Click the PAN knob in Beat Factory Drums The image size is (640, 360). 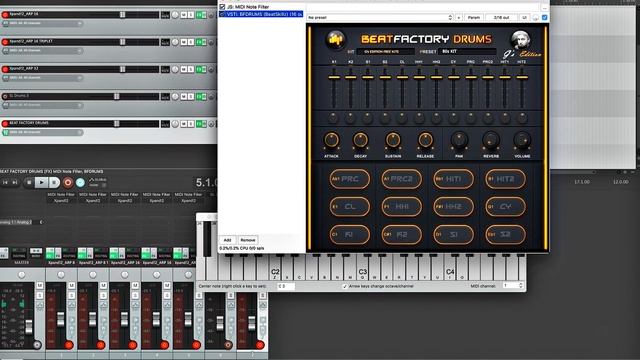coord(459,140)
